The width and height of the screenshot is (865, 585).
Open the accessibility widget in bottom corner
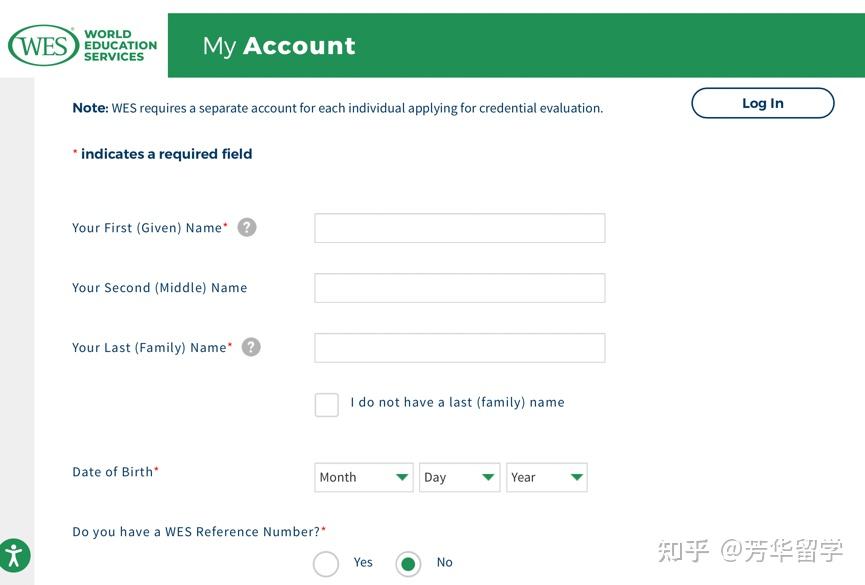pyautogui.click(x=14, y=556)
